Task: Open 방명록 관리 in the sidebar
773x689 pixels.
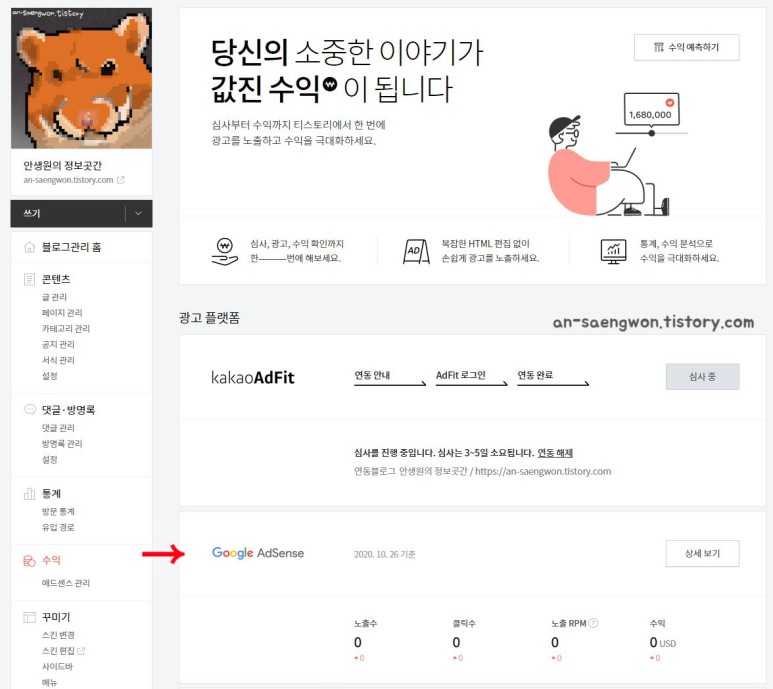Action: click(62, 443)
